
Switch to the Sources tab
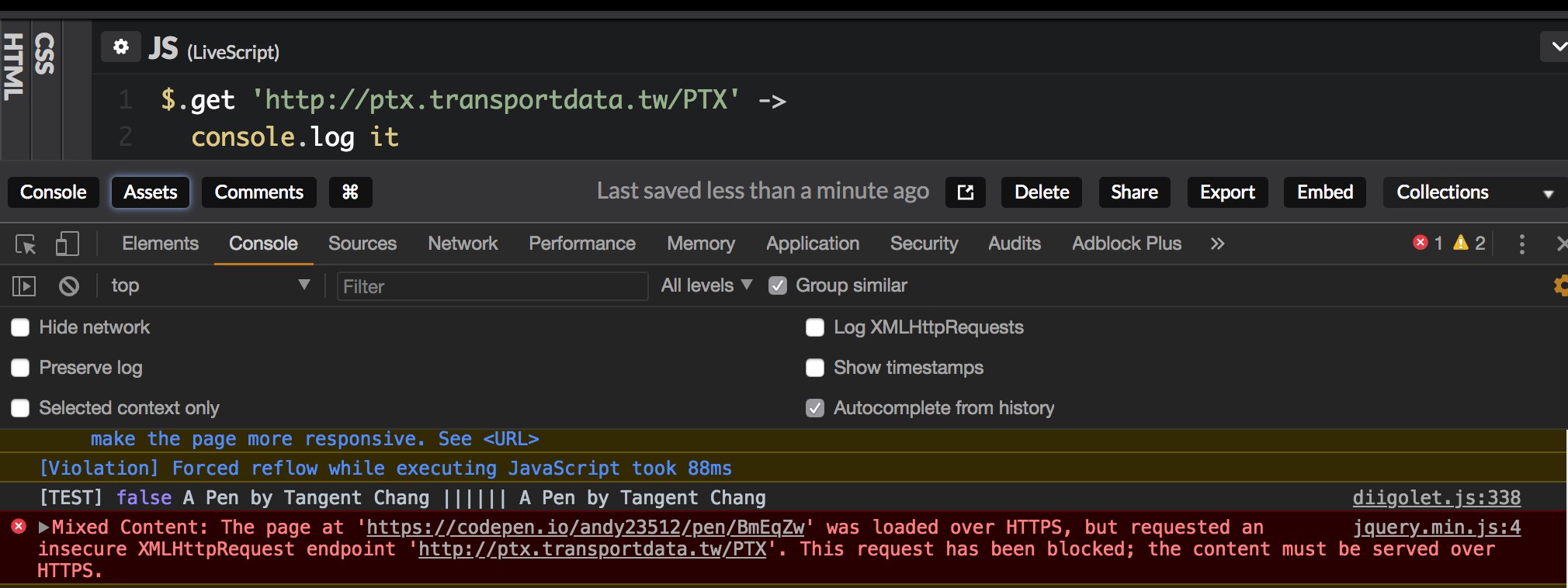tap(362, 244)
